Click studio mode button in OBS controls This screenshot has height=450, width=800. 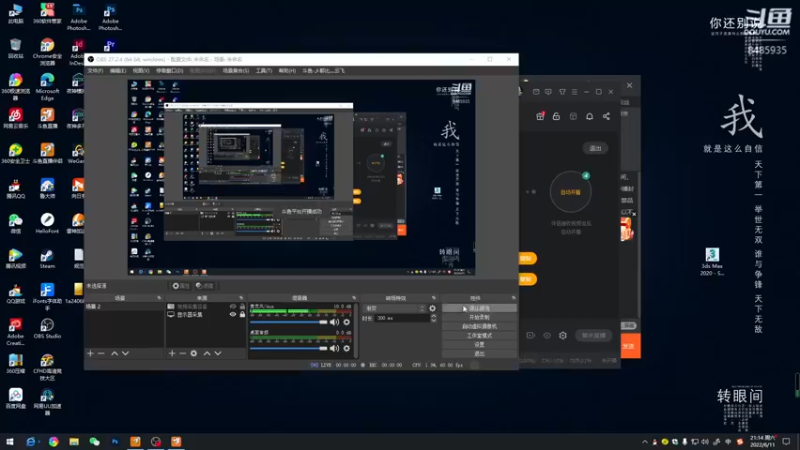(479, 336)
